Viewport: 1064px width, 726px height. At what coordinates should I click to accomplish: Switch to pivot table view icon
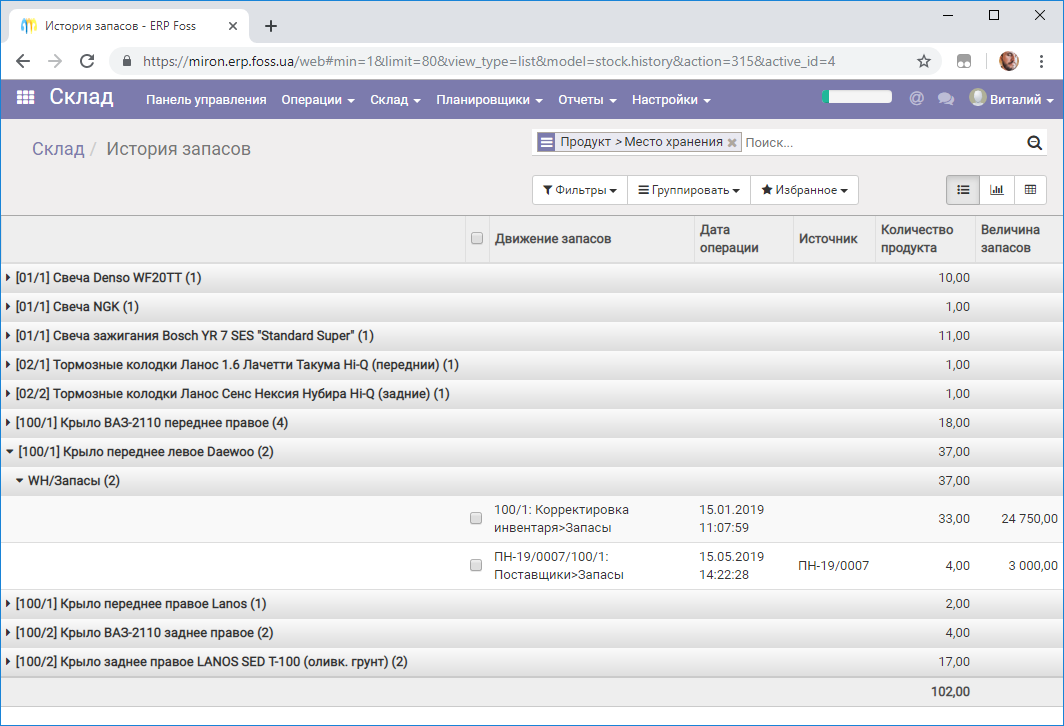pos(1030,190)
